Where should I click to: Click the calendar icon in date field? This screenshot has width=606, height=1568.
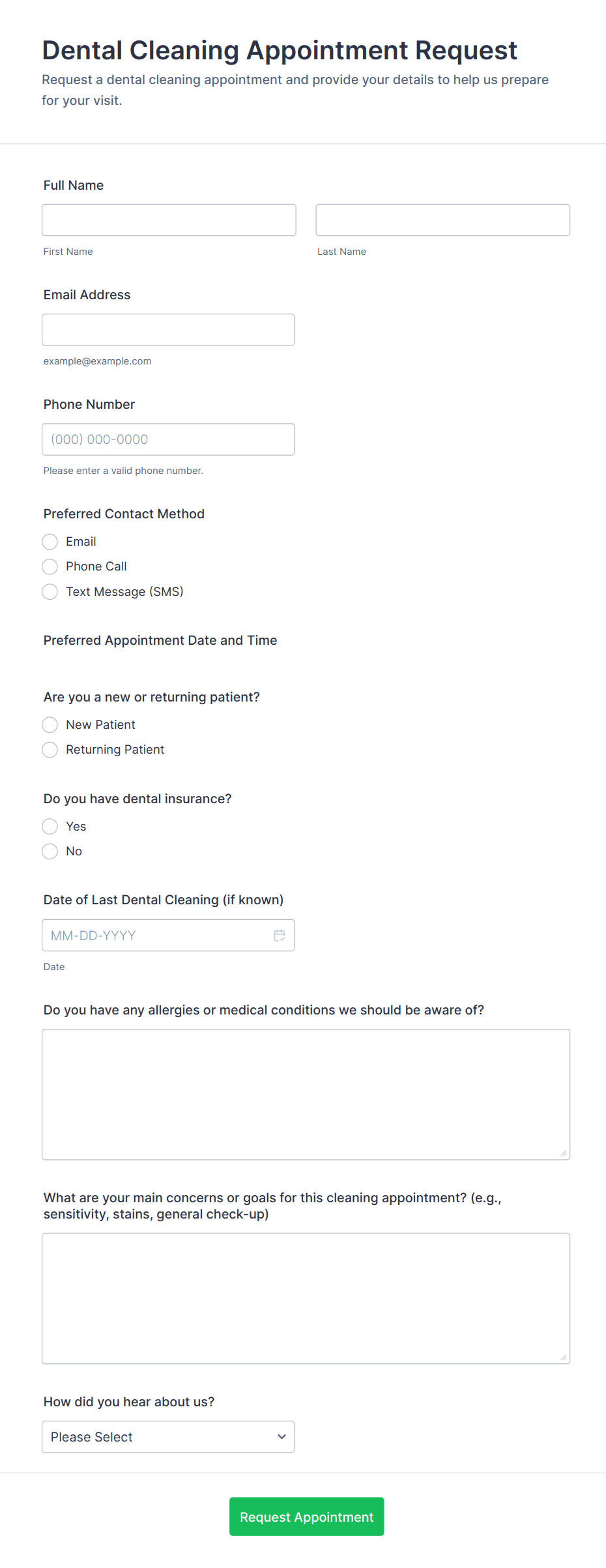(x=279, y=936)
